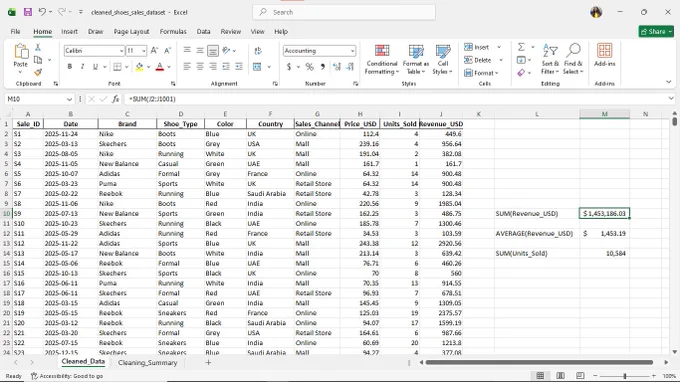The image size is (680, 382).
Task: Toggle Center horizontal alignment
Action: tap(200, 67)
